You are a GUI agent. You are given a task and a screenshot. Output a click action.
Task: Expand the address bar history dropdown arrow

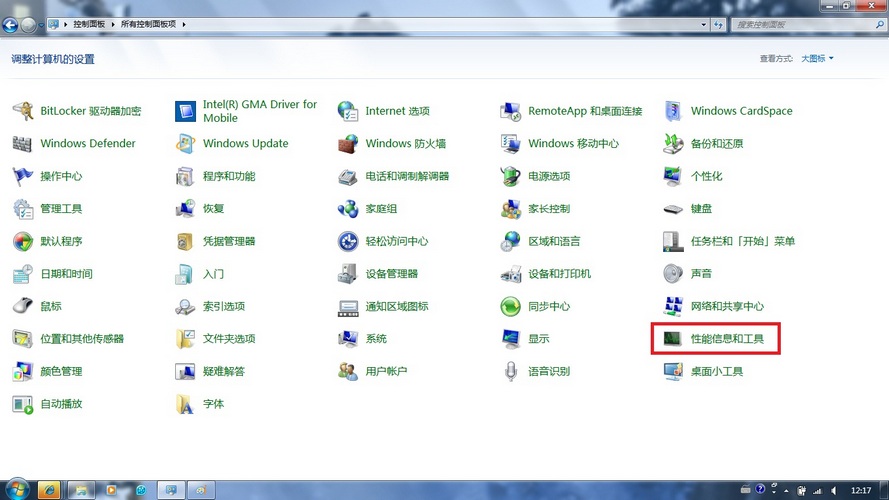tap(704, 24)
